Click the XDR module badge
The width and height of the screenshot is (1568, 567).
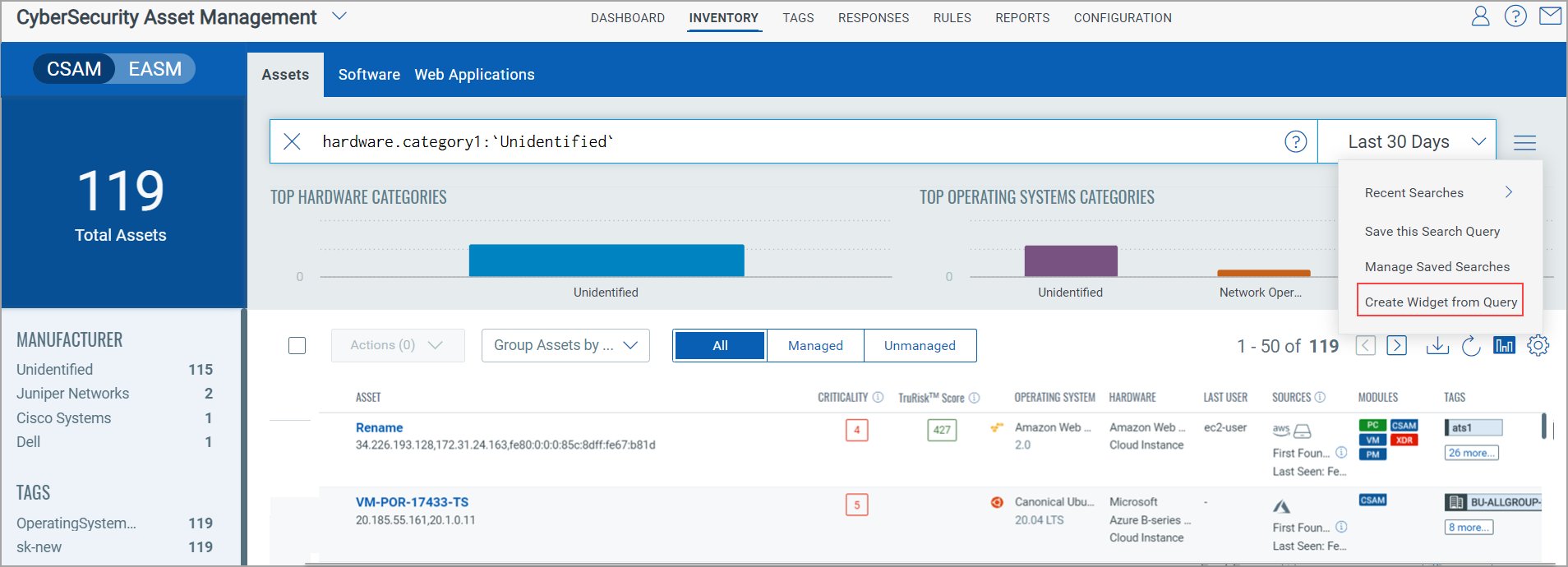tap(1404, 440)
